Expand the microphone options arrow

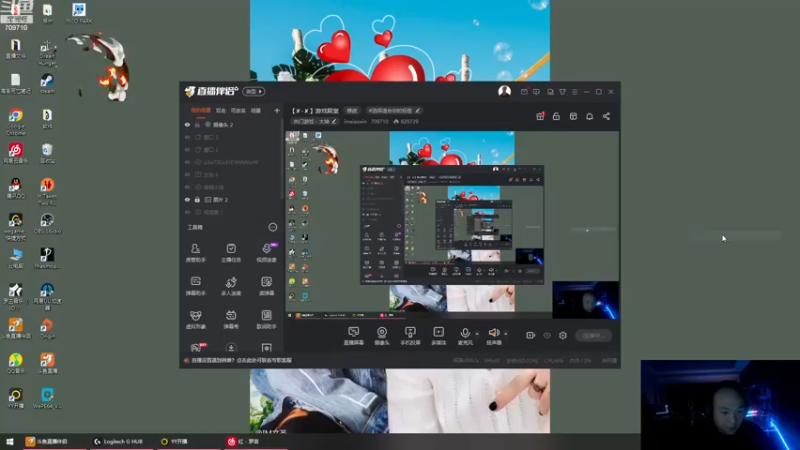pos(477,334)
